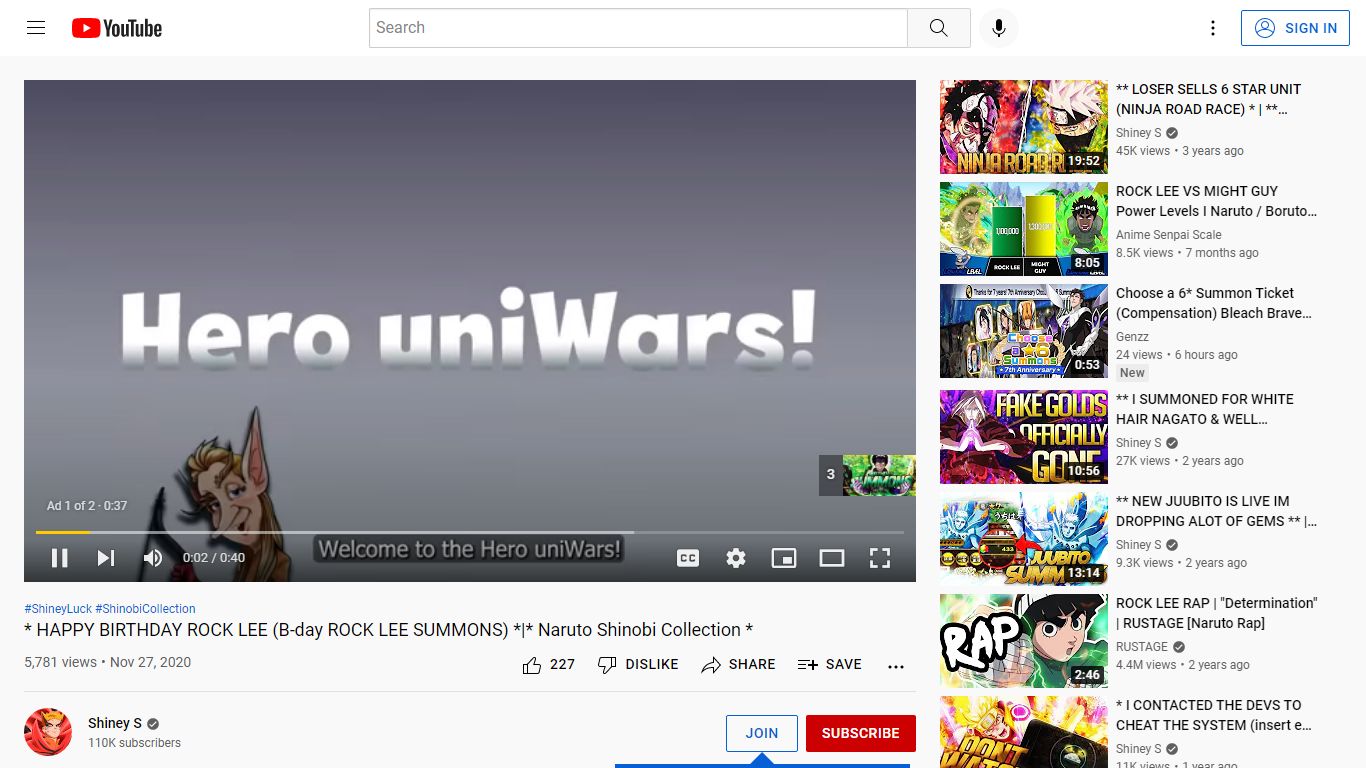Mute the video volume
This screenshot has width=1366, height=768.
click(152, 558)
